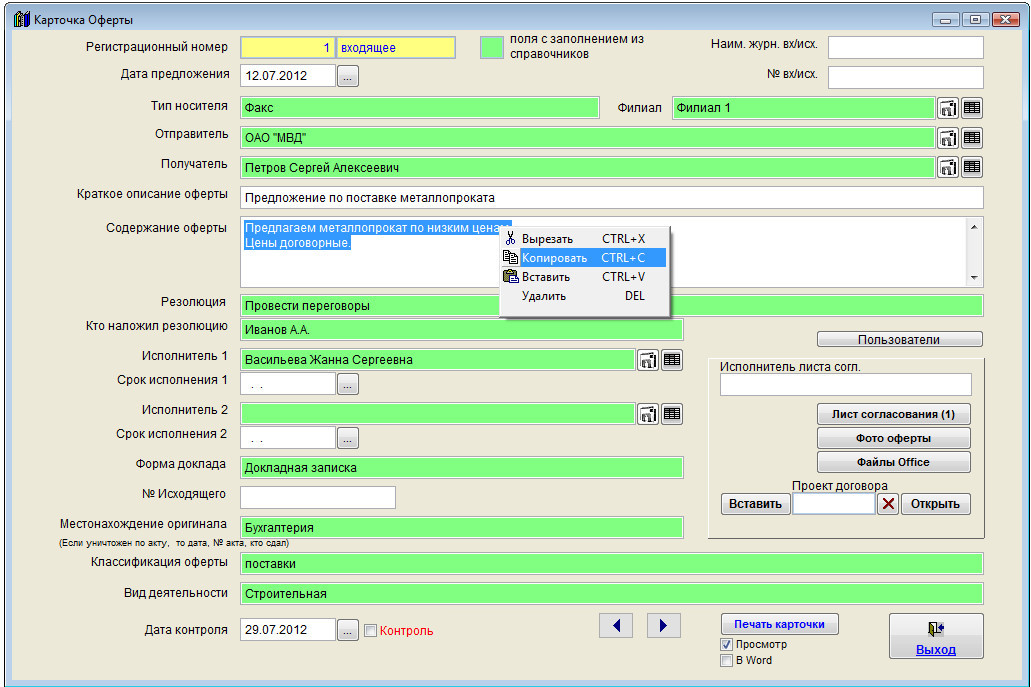
Task: Open directory icon for Исполнитель 2
Action: [x=648, y=414]
